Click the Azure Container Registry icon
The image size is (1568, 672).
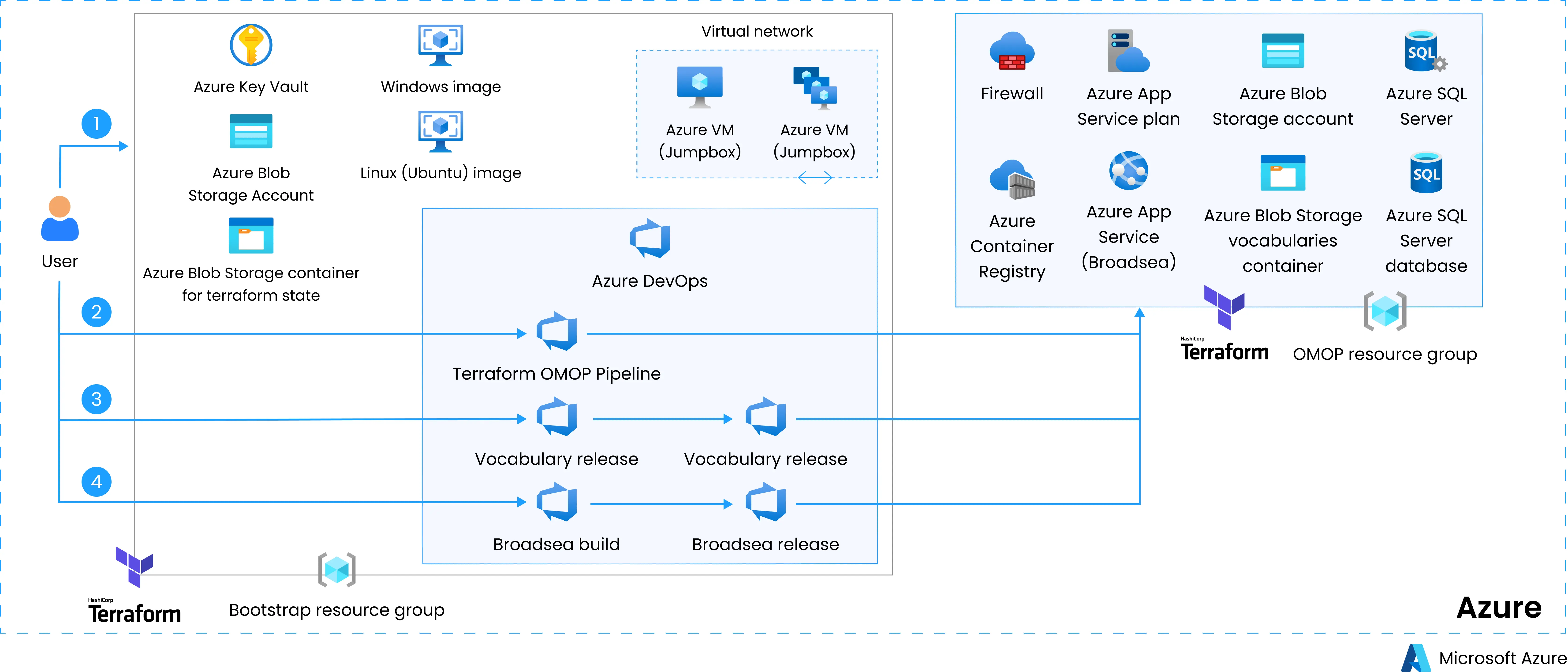pos(1012,179)
